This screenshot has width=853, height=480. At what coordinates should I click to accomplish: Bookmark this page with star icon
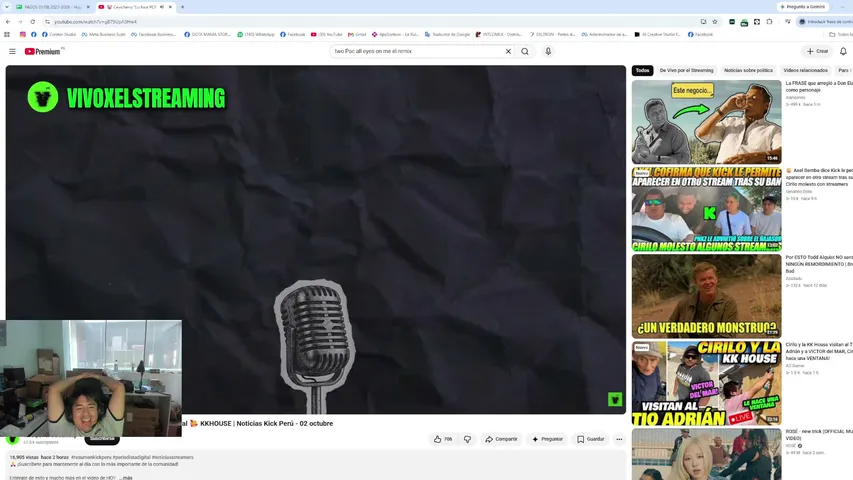point(715,22)
